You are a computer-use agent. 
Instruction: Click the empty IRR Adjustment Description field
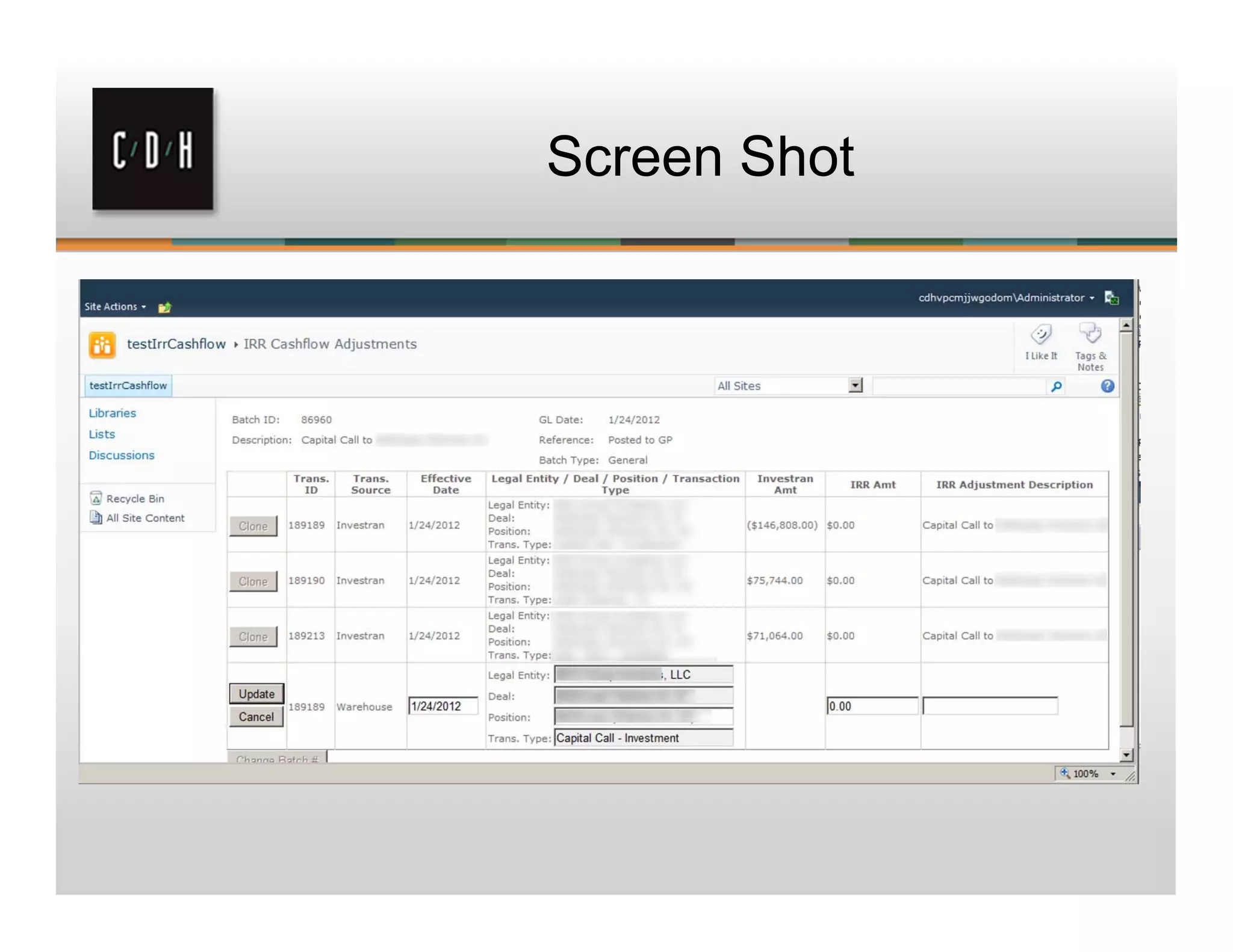990,706
